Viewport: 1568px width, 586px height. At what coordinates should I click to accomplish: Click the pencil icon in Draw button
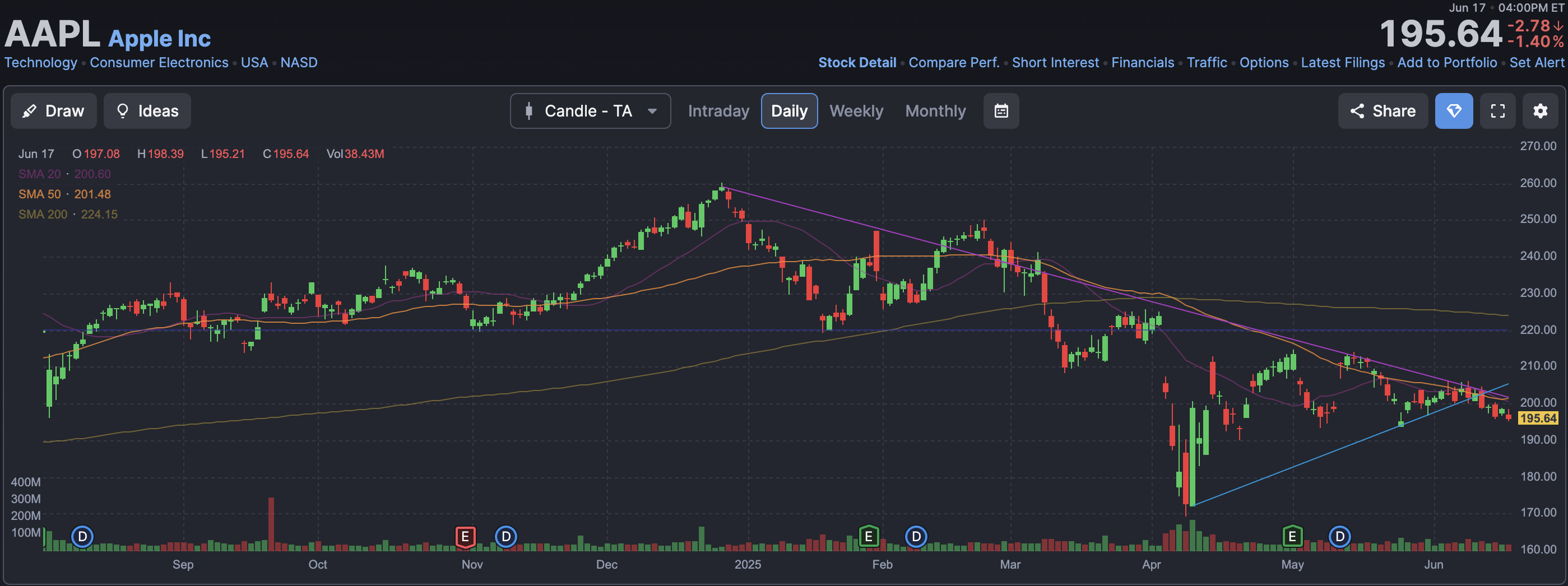29,111
